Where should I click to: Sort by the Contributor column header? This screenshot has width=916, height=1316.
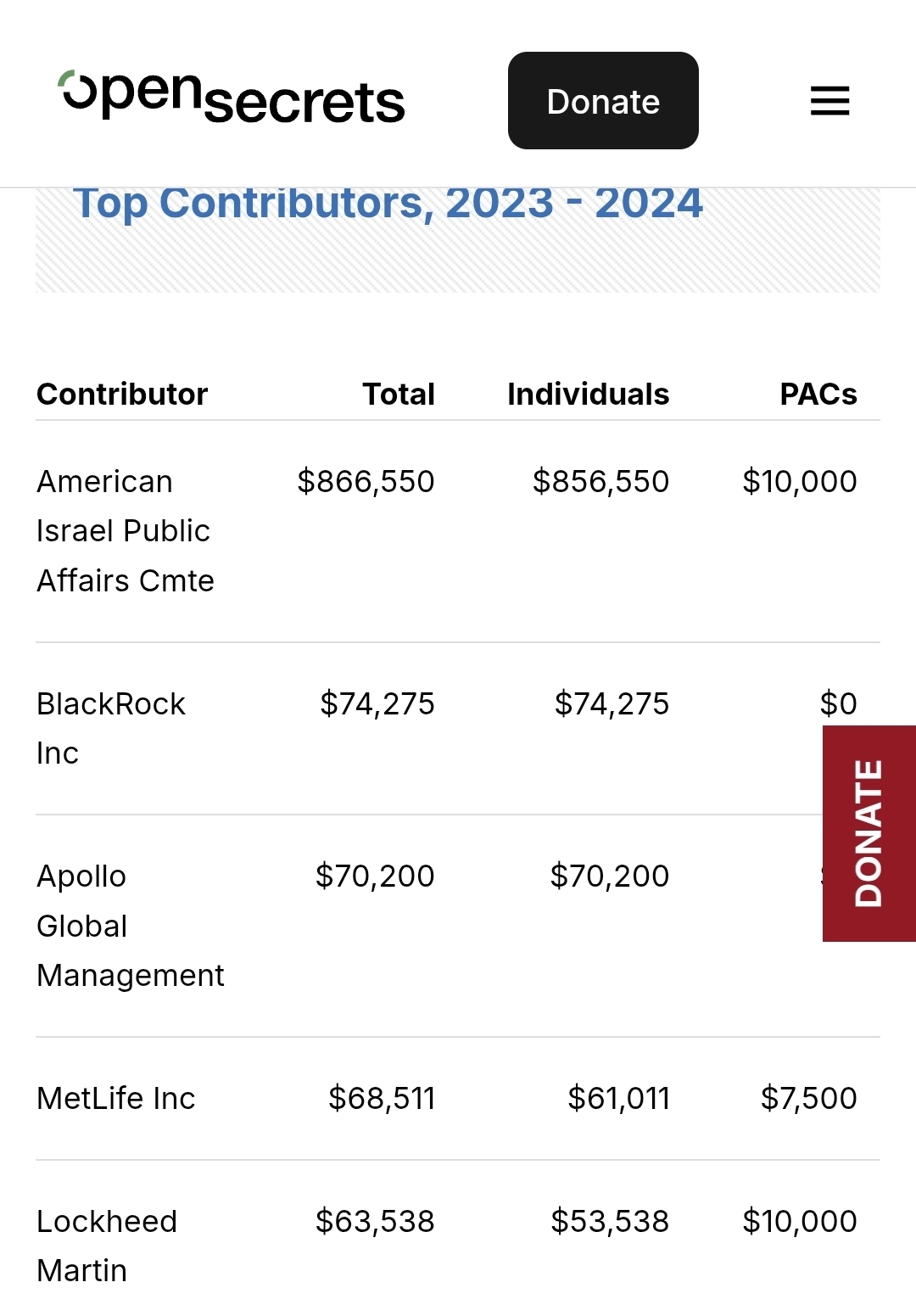point(122,395)
